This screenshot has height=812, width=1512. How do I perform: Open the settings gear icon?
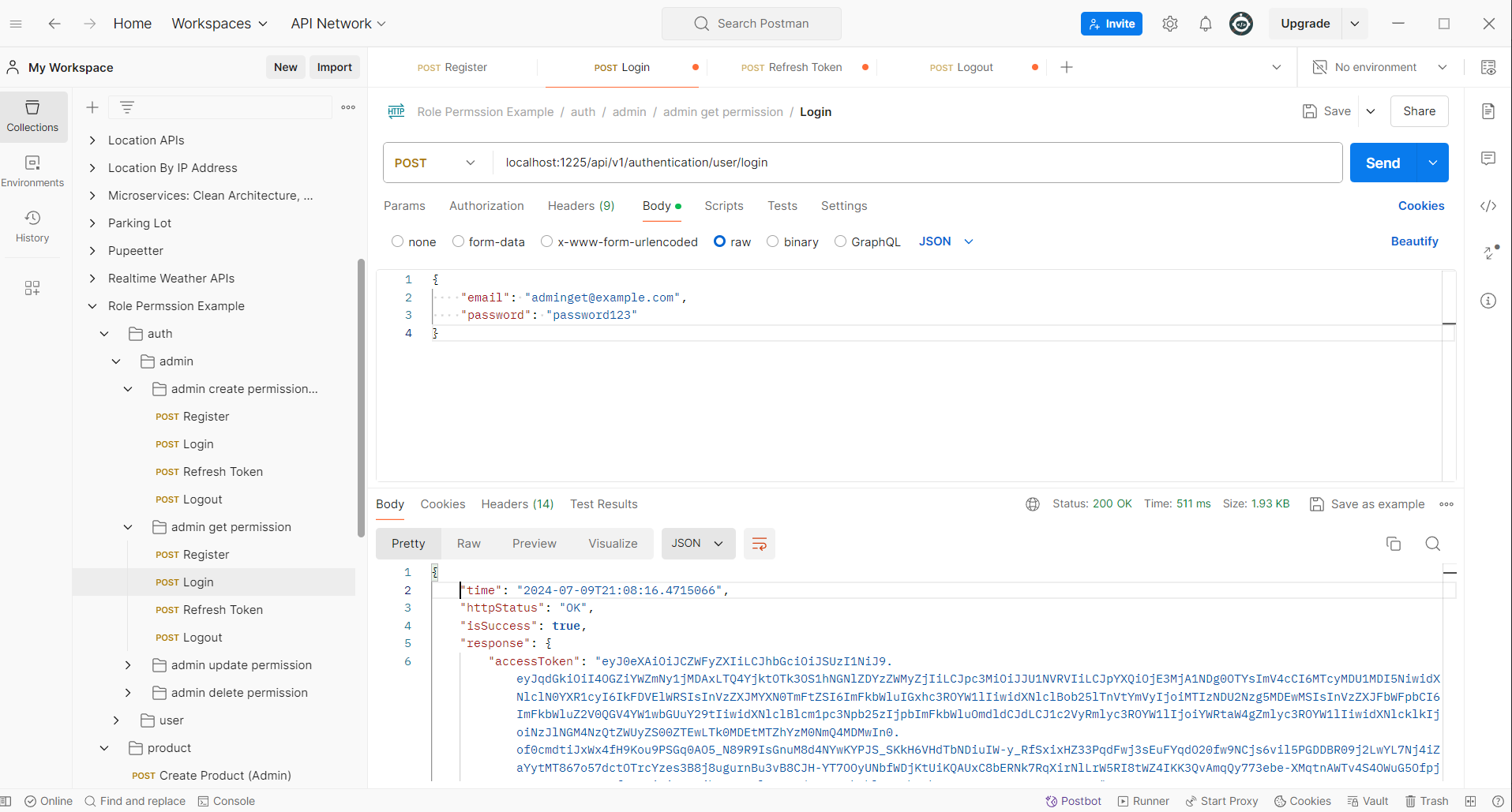[1170, 24]
